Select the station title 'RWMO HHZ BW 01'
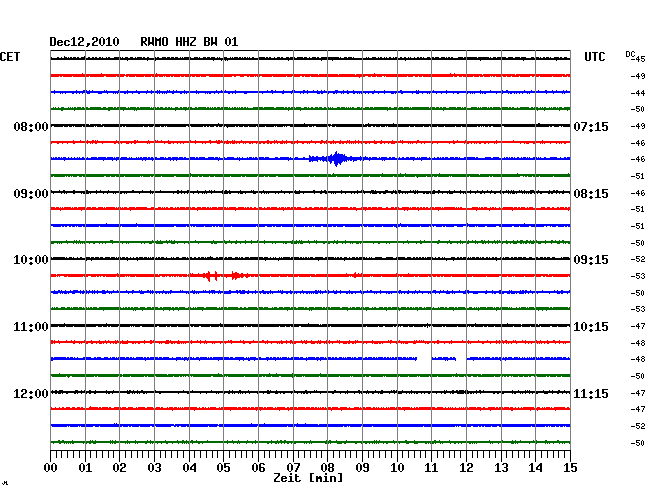Image resolution: width=650 pixels, height=494 pixels. pyautogui.click(x=189, y=42)
